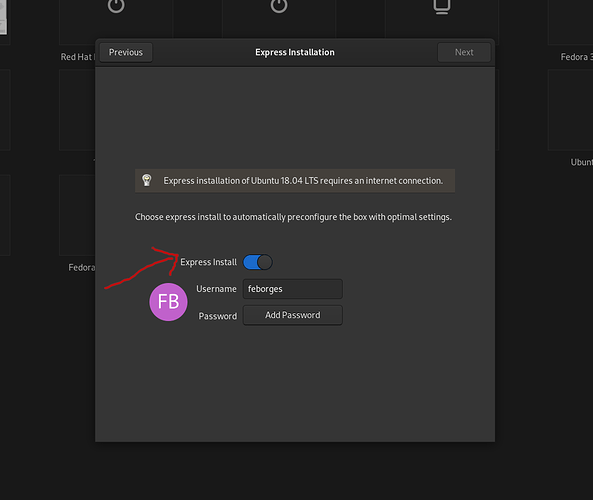Click the middle power icon at top
The image size is (593, 500).
(279, 5)
